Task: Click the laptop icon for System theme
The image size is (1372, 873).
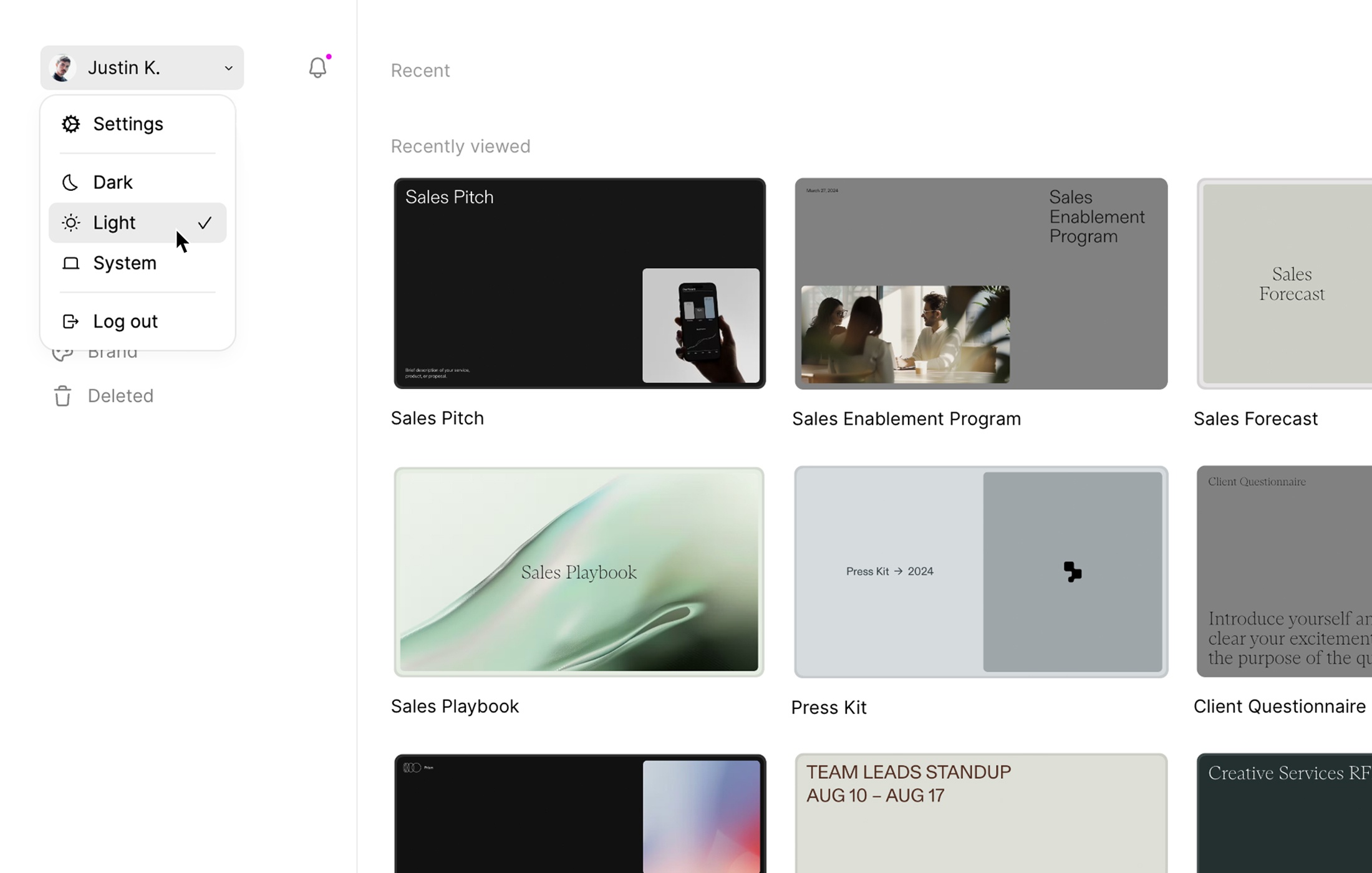Action: [x=69, y=263]
